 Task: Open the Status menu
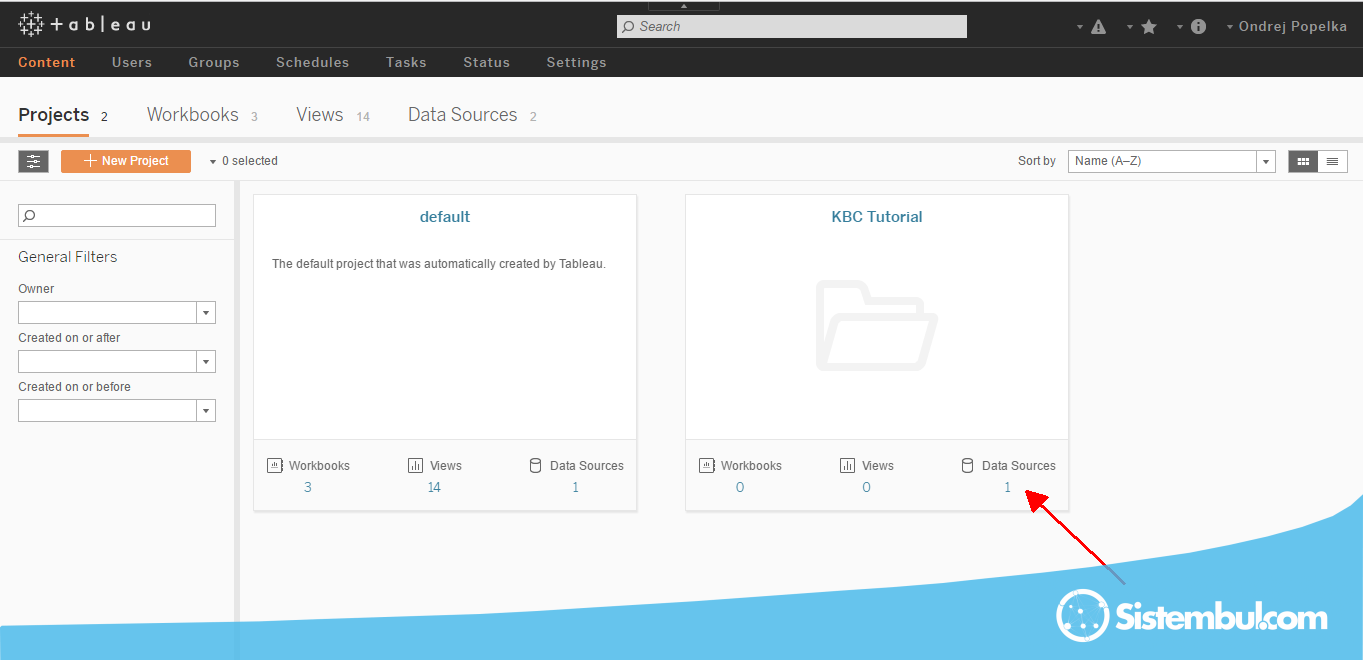click(487, 62)
